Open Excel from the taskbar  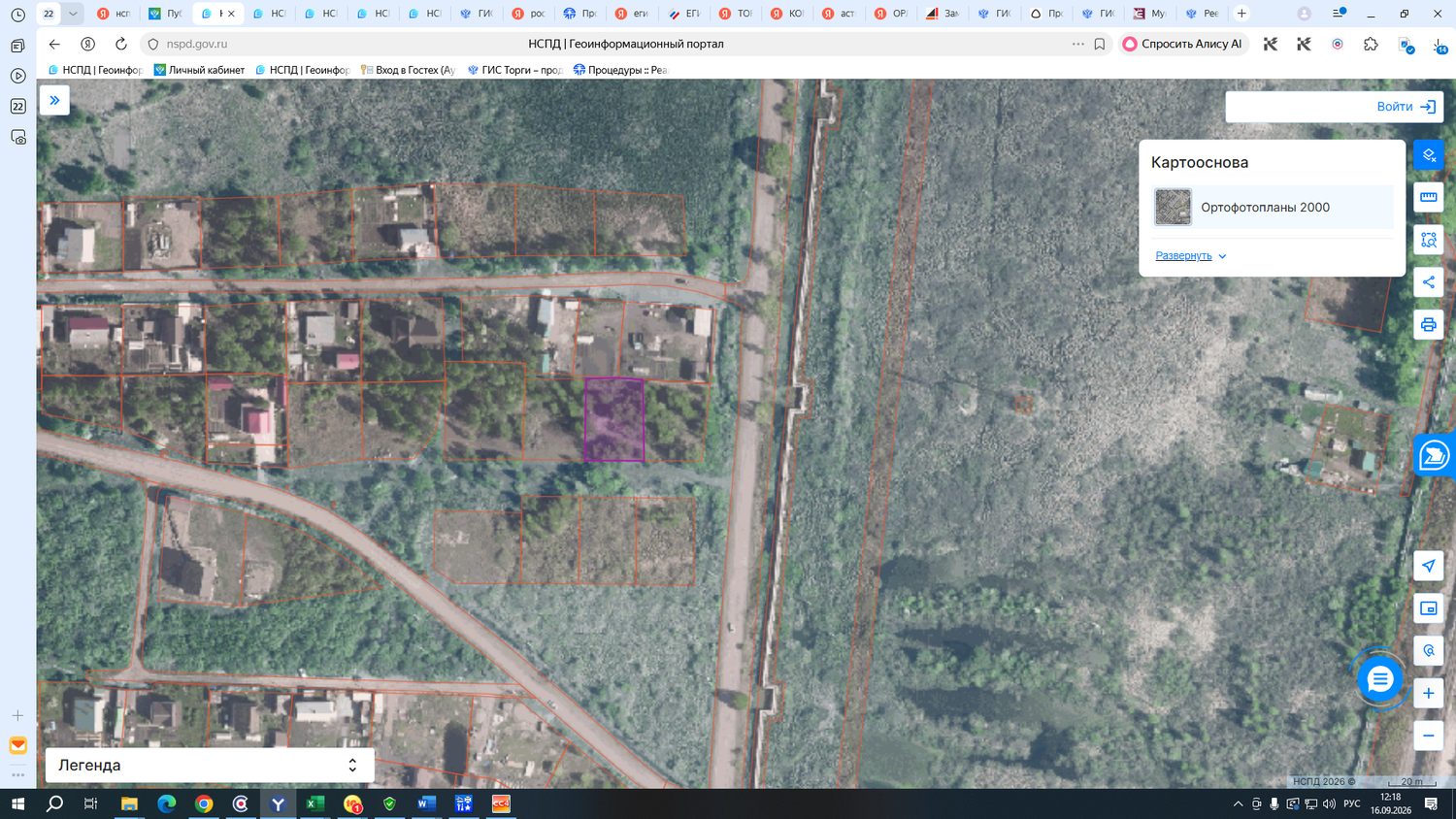[x=314, y=803]
